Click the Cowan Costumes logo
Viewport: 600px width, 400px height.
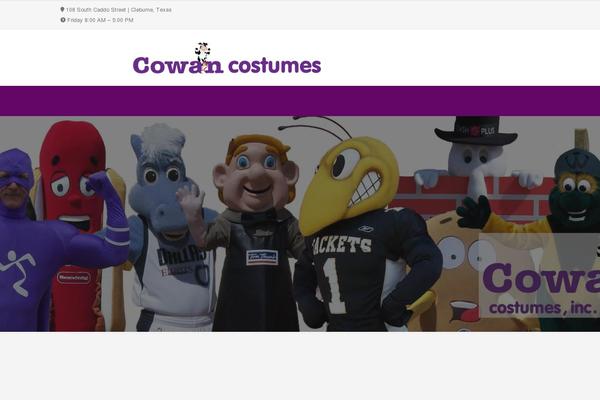227,58
